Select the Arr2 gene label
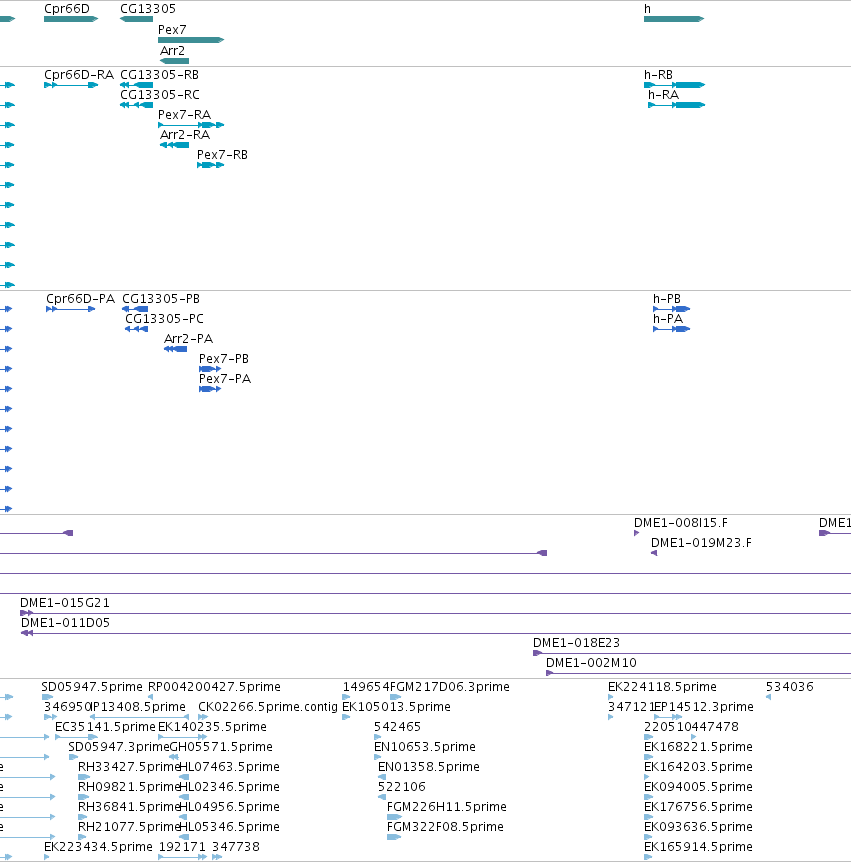 (172, 51)
